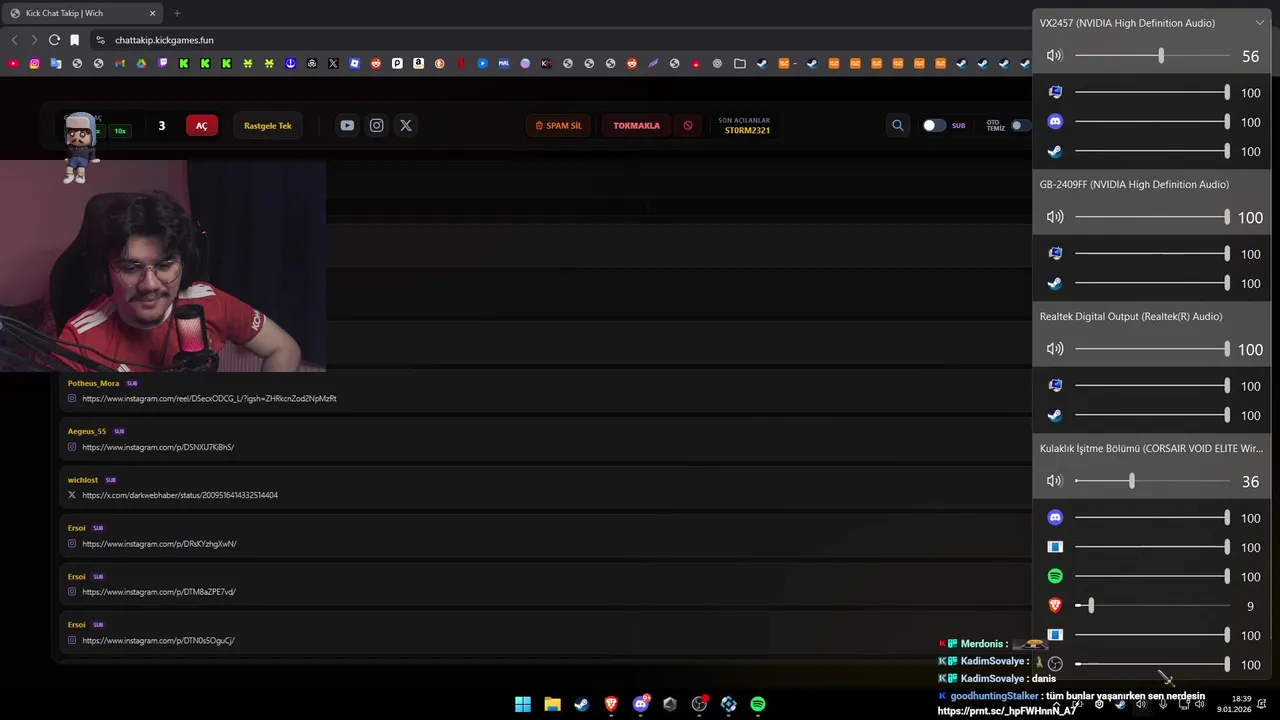Click the SPAM SİL button
The height and width of the screenshot is (720, 1280).
pos(558,125)
